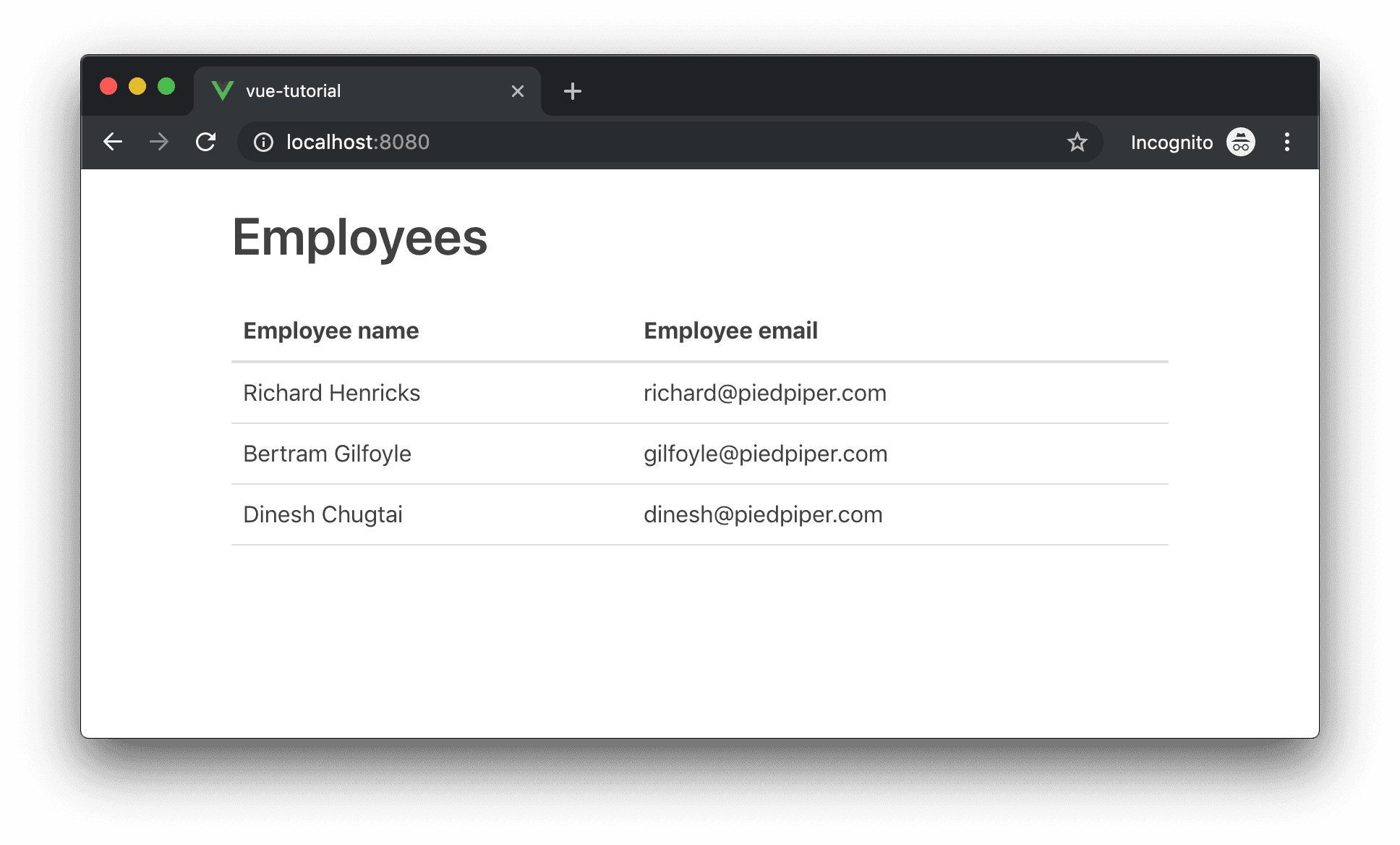The image size is (1400, 845).
Task: Click the Incognito profile icon
Action: (1241, 142)
